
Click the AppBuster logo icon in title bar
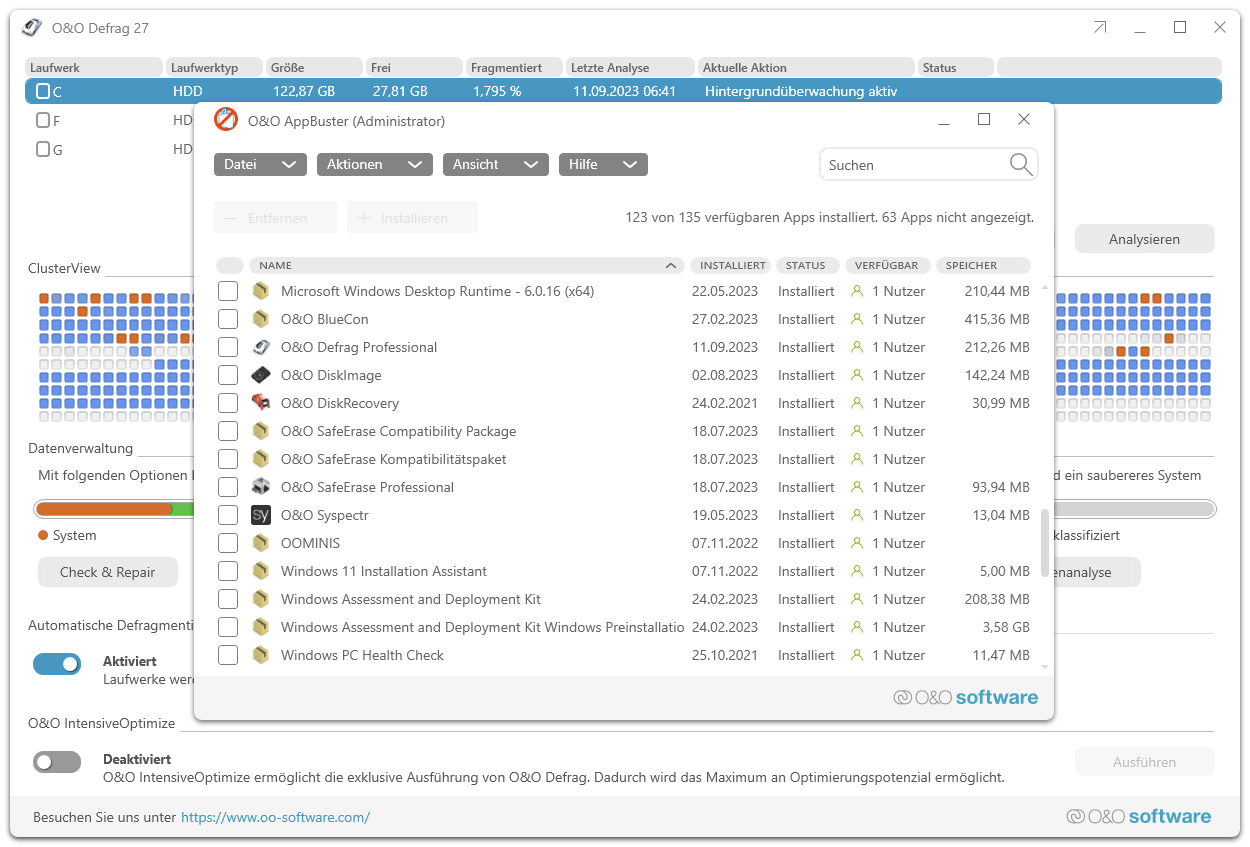(226, 120)
